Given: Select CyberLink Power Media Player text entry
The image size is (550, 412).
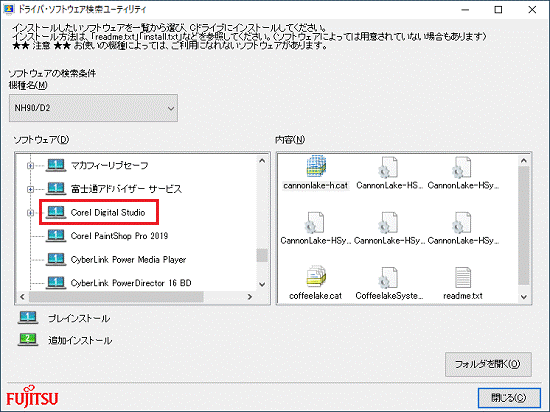Looking at the screenshot, I should [x=128, y=259].
